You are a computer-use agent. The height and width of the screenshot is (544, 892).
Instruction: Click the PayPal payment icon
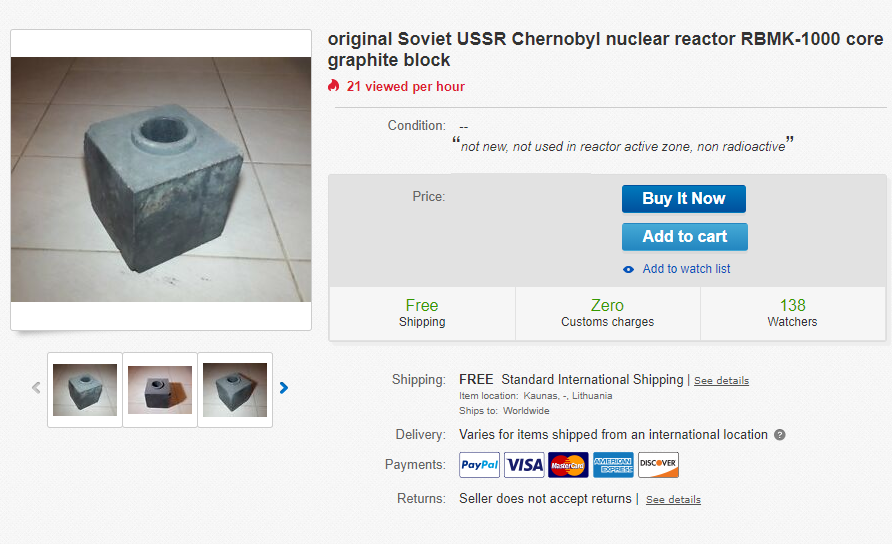click(480, 465)
